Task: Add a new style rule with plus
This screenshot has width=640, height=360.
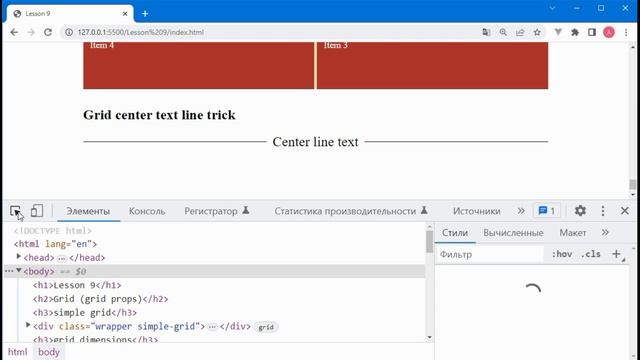Action: pyautogui.click(x=617, y=254)
